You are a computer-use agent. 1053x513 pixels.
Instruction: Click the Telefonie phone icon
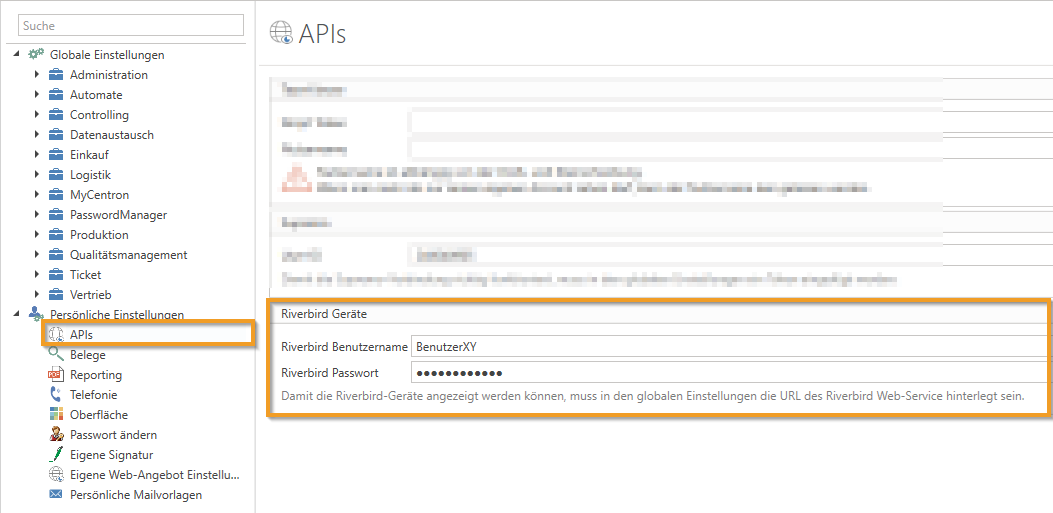(55, 395)
